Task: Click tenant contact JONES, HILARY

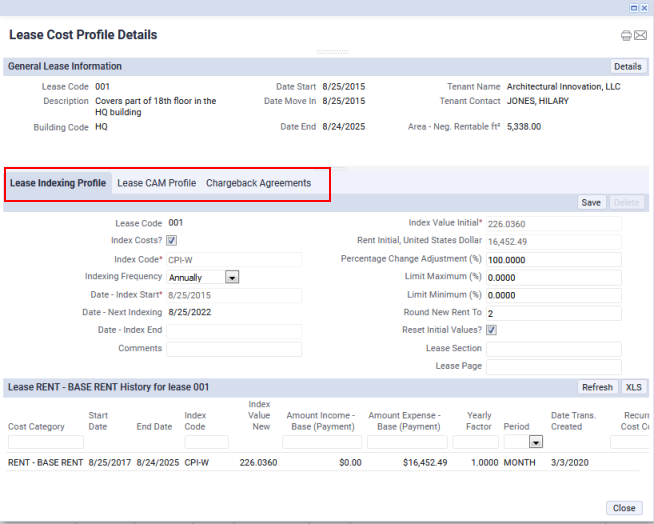Action: click(x=538, y=101)
